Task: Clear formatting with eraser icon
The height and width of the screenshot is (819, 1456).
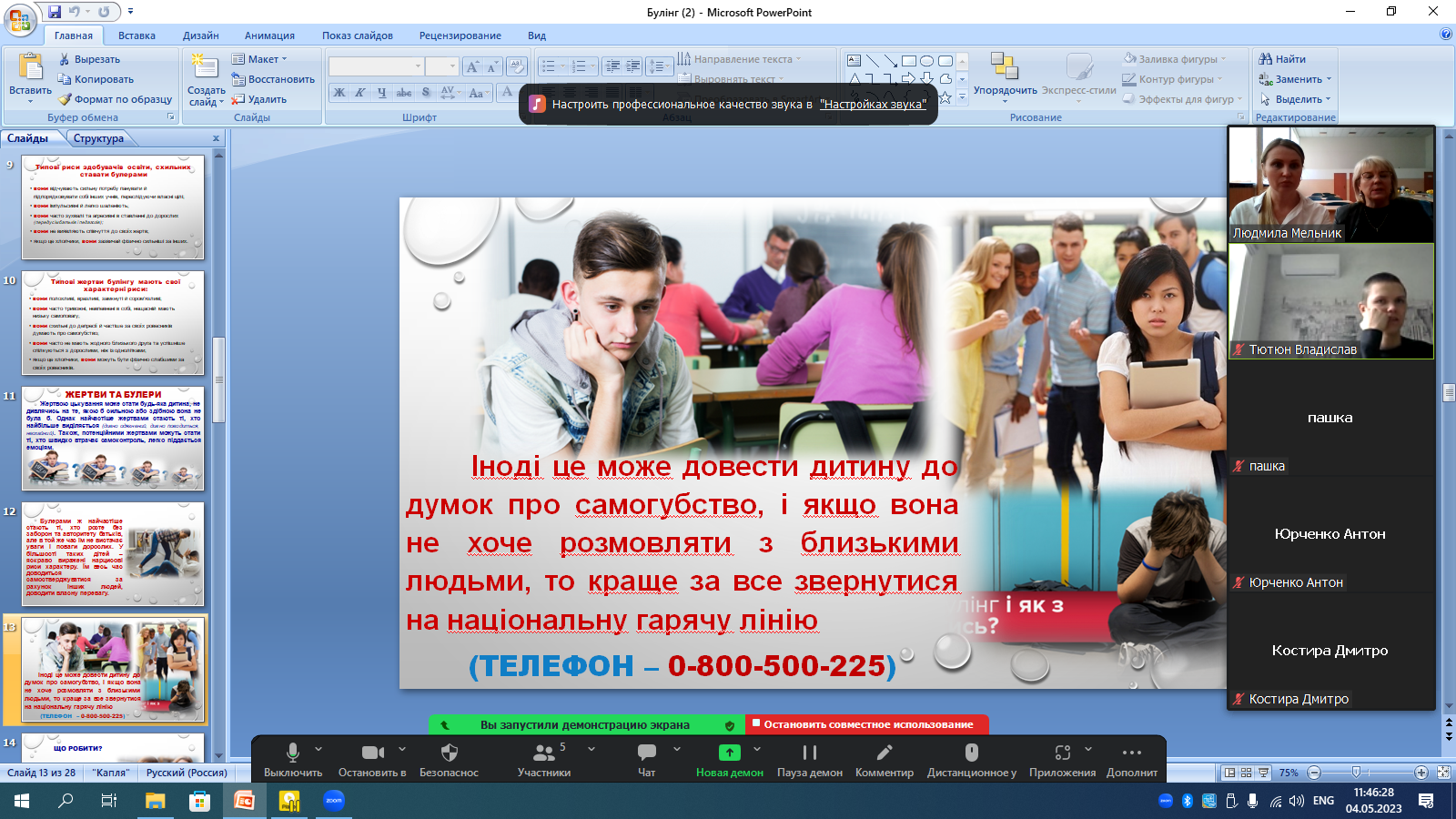Action: pos(517,66)
